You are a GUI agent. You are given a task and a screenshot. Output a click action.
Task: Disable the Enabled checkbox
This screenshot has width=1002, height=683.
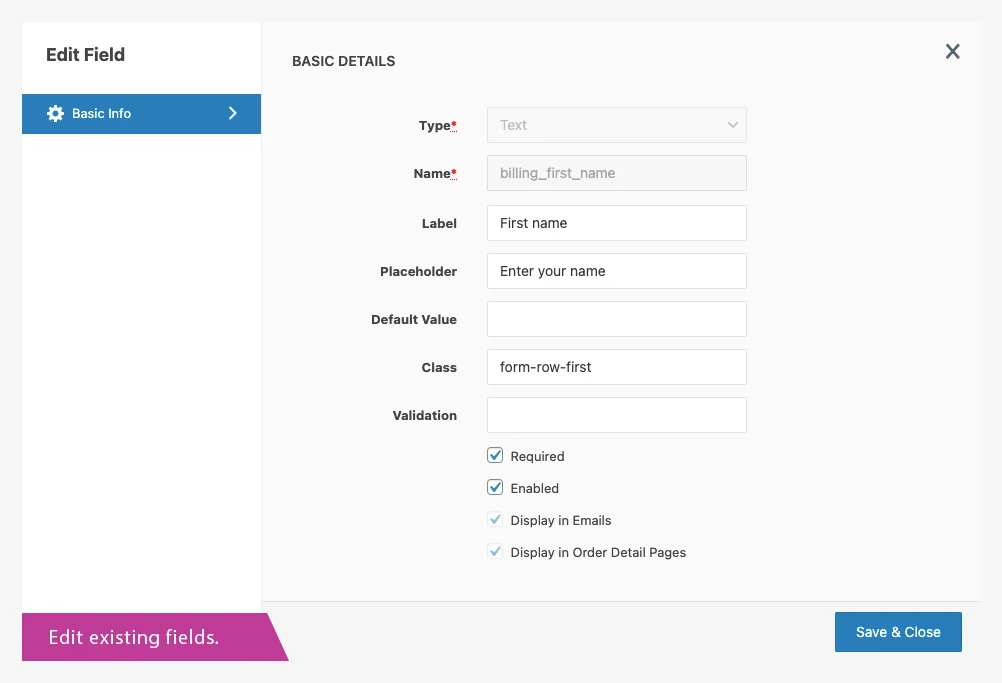(495, 487)
